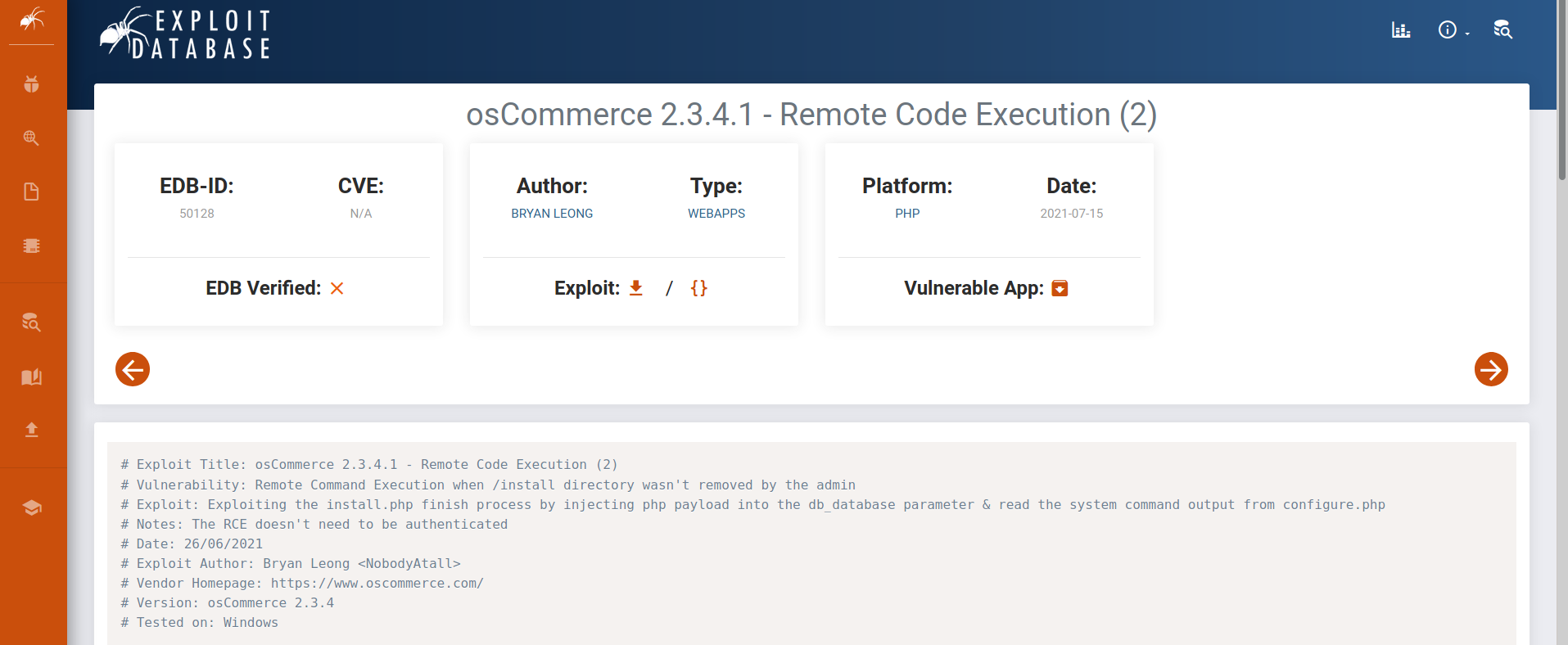Click the '# Notes: The RCE' code line
Viewport: 1568px width, 645px height.
tap(314, 525)
